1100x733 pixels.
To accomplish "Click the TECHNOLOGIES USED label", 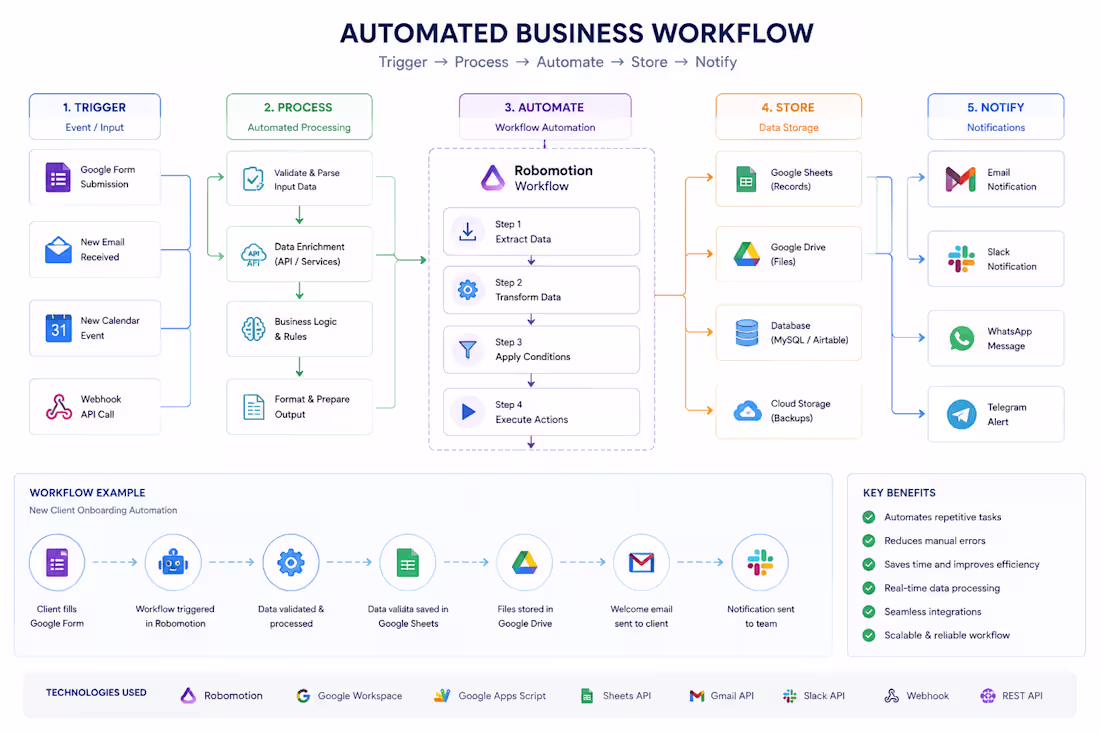I will 96,692.
